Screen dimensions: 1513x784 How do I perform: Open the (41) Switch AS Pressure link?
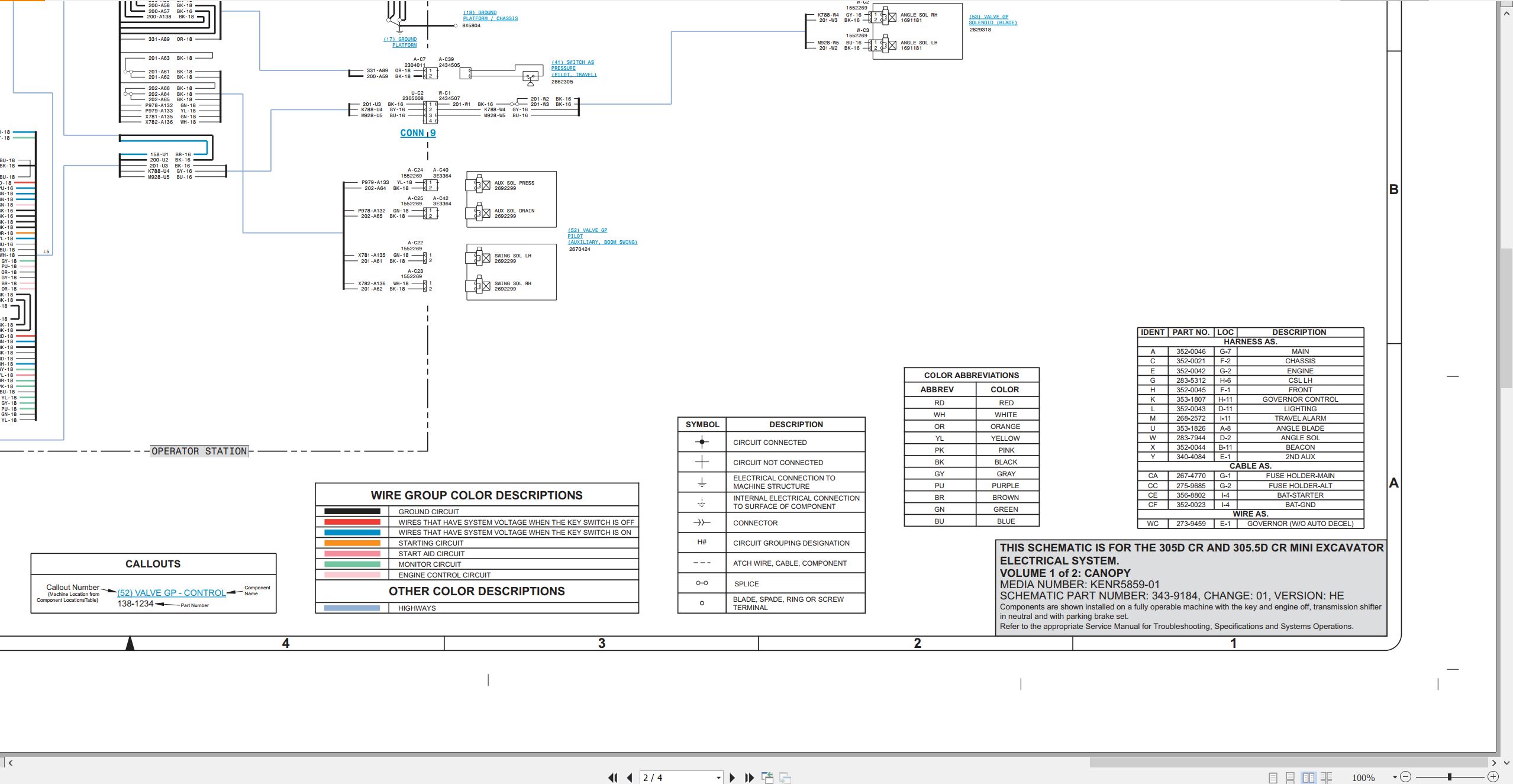[573, 68]
